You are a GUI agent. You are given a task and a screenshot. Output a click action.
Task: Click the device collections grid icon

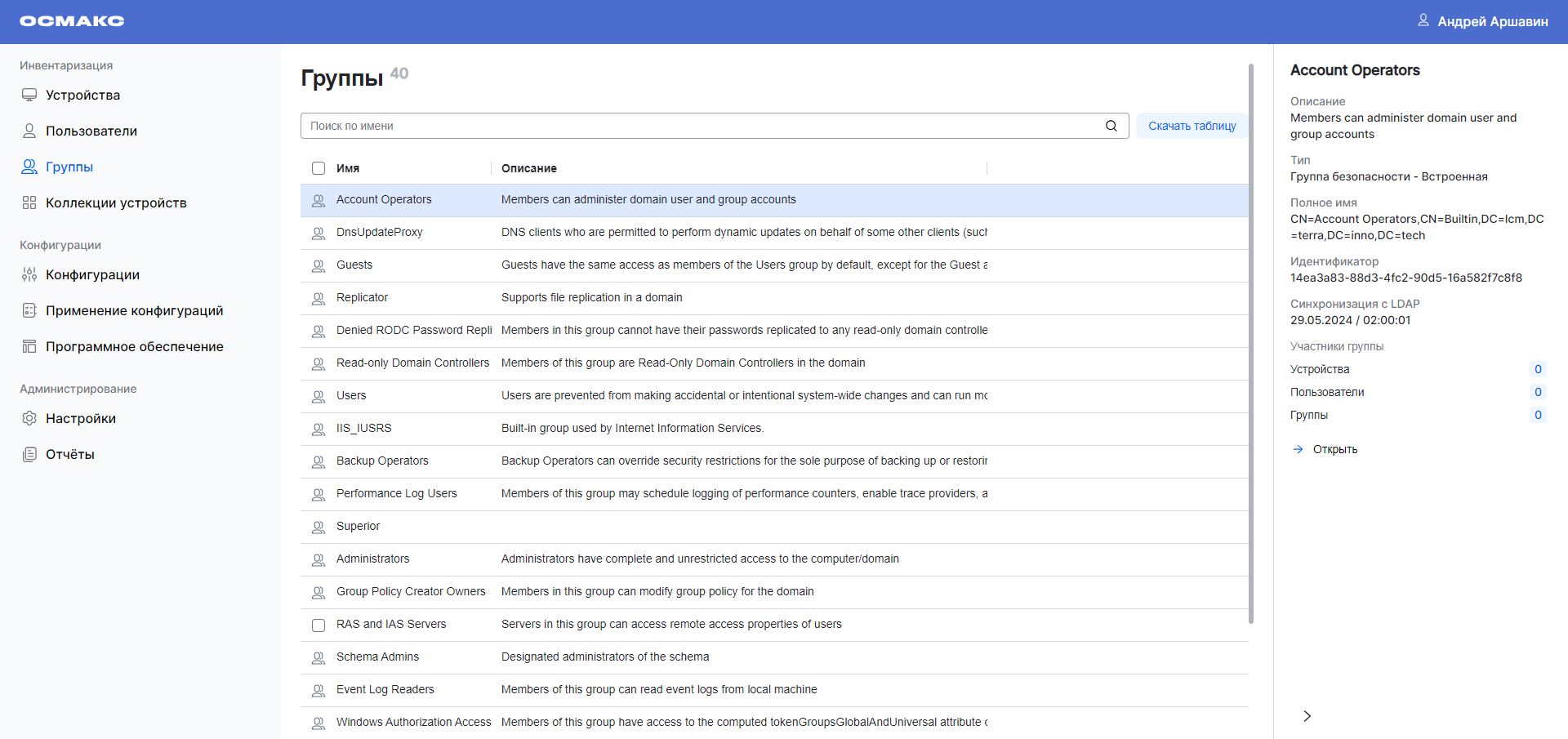click(29, 203)
